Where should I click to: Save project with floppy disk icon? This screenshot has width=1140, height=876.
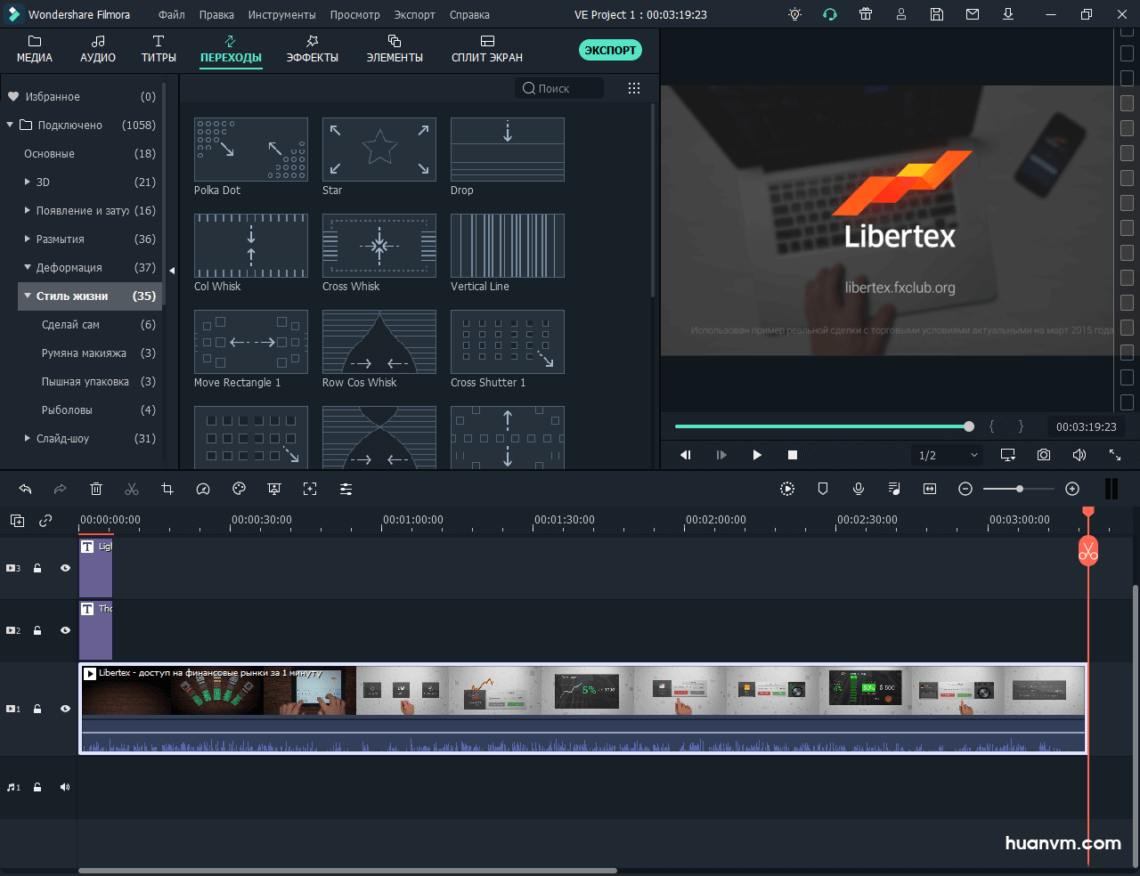point(936,15)
